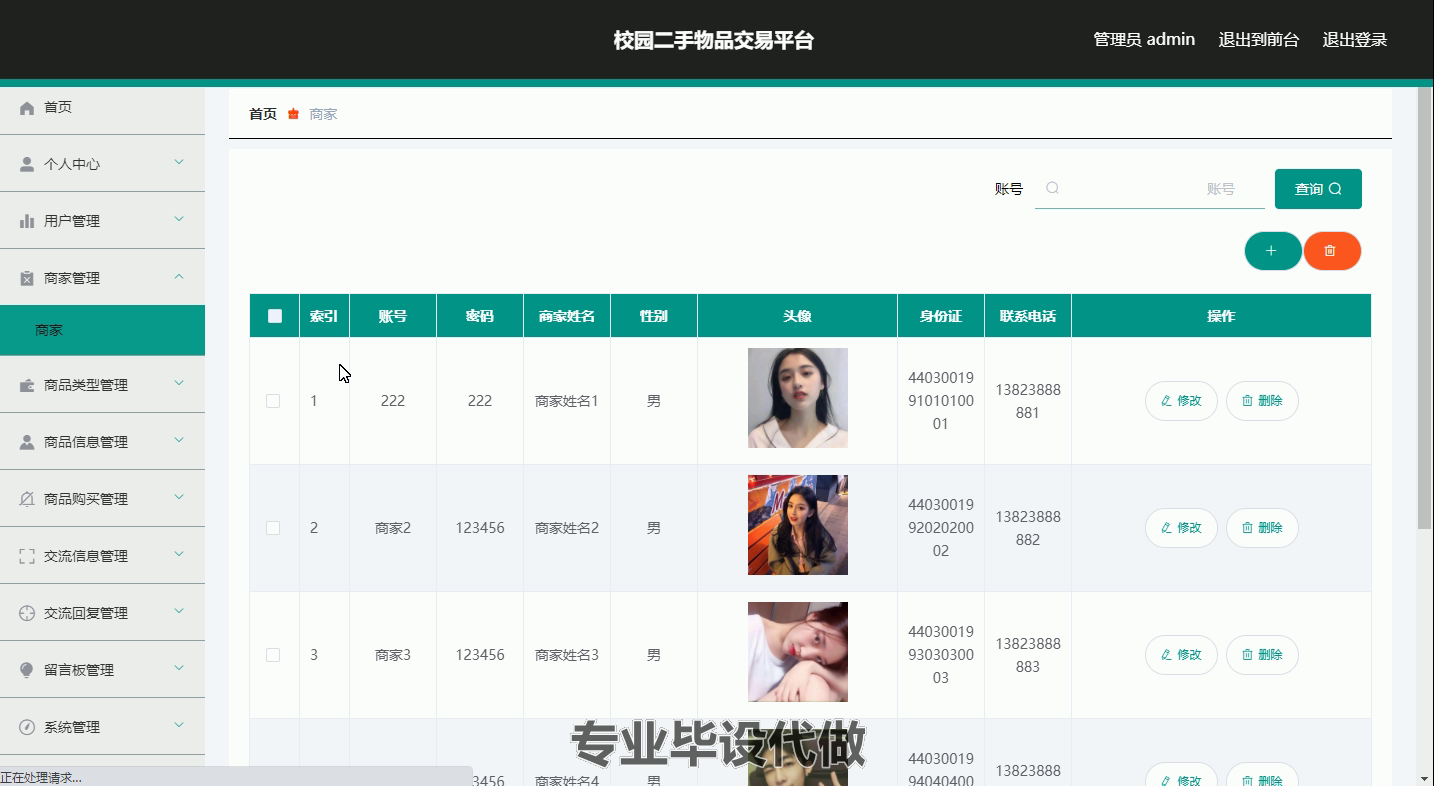This screenshot has height=786, width=1434.
Task: Open avatar thumbnail of 商家姓名2
Action: (798, 525)
